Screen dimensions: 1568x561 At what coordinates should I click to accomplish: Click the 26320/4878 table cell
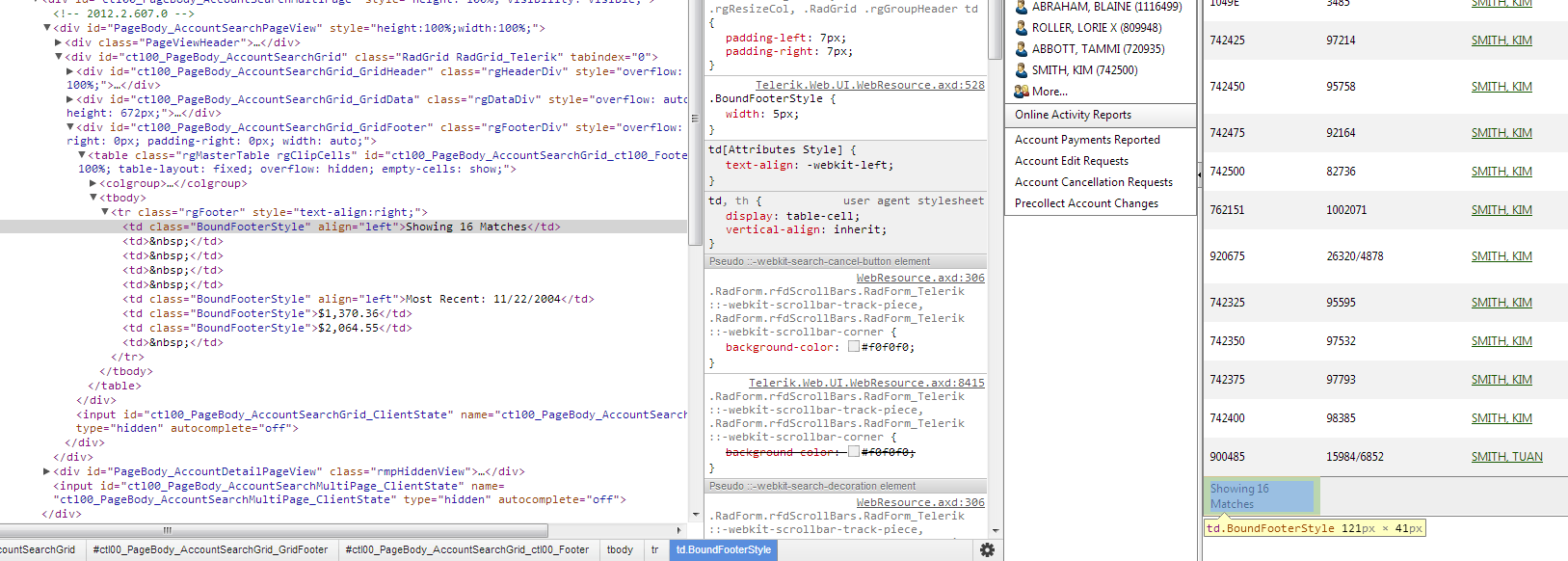click(x=1354, y=256)
